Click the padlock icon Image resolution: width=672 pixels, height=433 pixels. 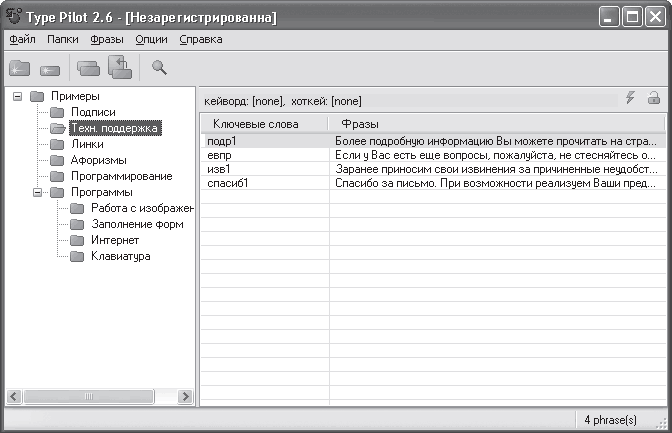tap(654, 98)
